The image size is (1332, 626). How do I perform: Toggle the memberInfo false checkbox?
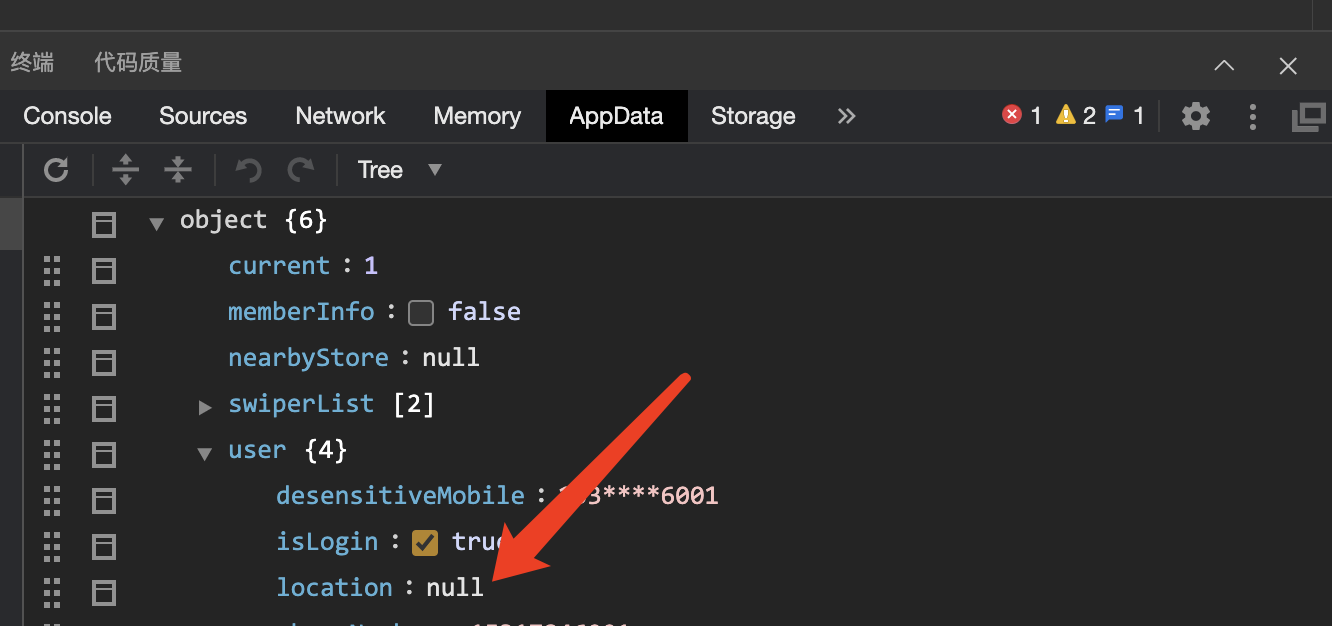pyautogui.click(x=421, y=313)
